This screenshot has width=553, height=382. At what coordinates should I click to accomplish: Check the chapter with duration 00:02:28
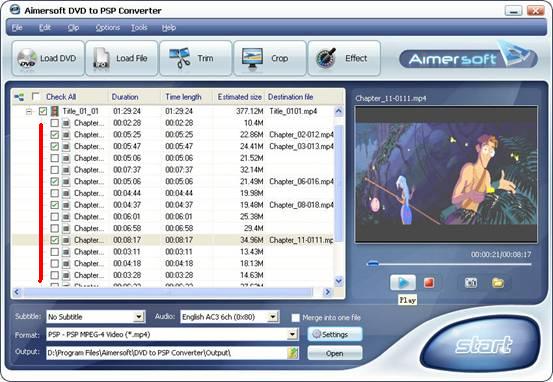tap(54, 123)
